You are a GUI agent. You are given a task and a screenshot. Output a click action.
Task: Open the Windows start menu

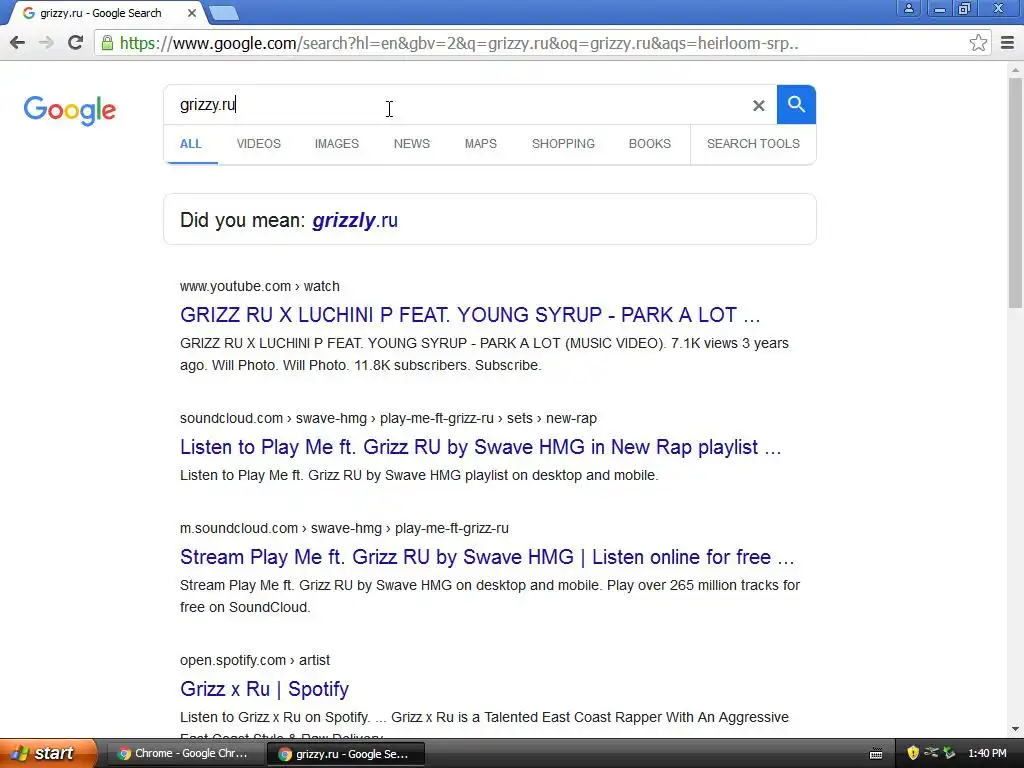tap(47, 753)
